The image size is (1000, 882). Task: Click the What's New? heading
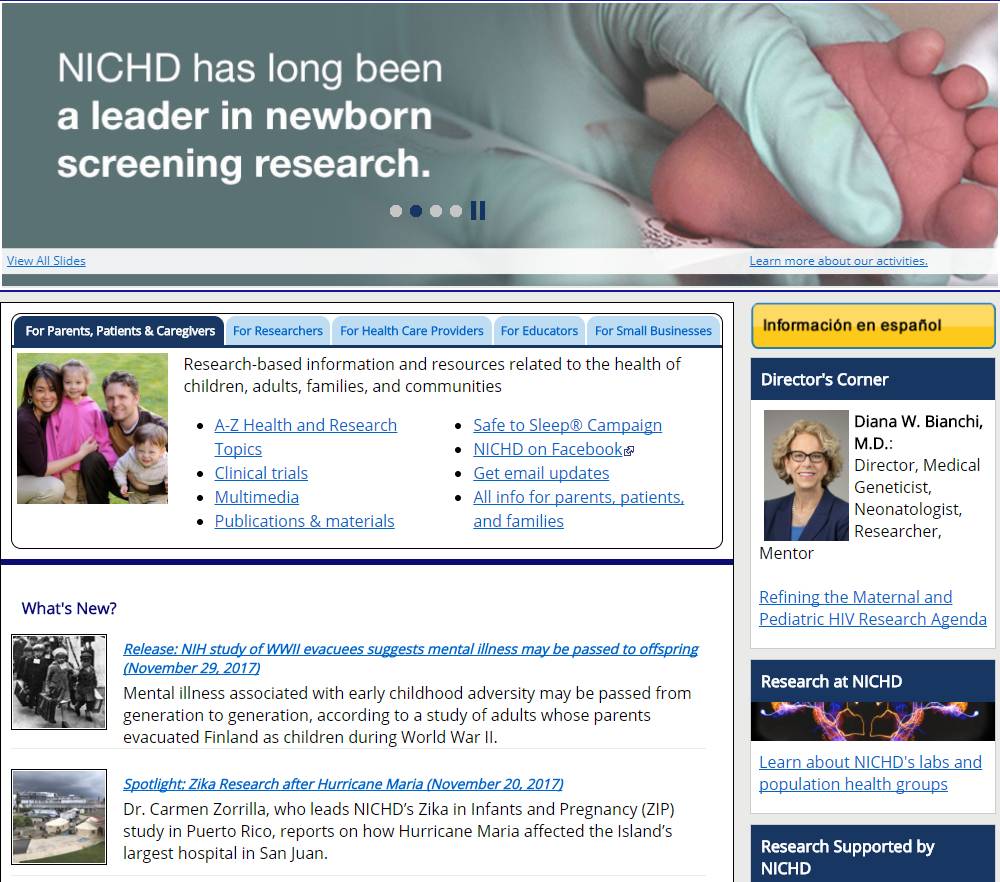tap(69, 608)
